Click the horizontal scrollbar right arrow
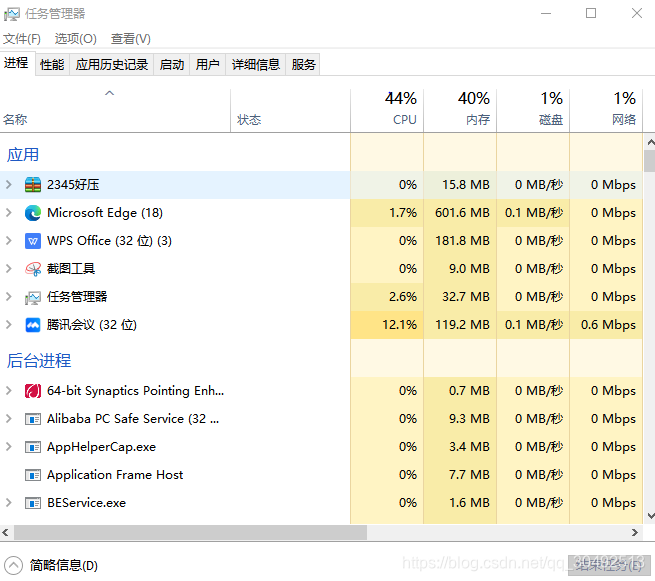Screen dimensions: 655x581 (635, 533)
